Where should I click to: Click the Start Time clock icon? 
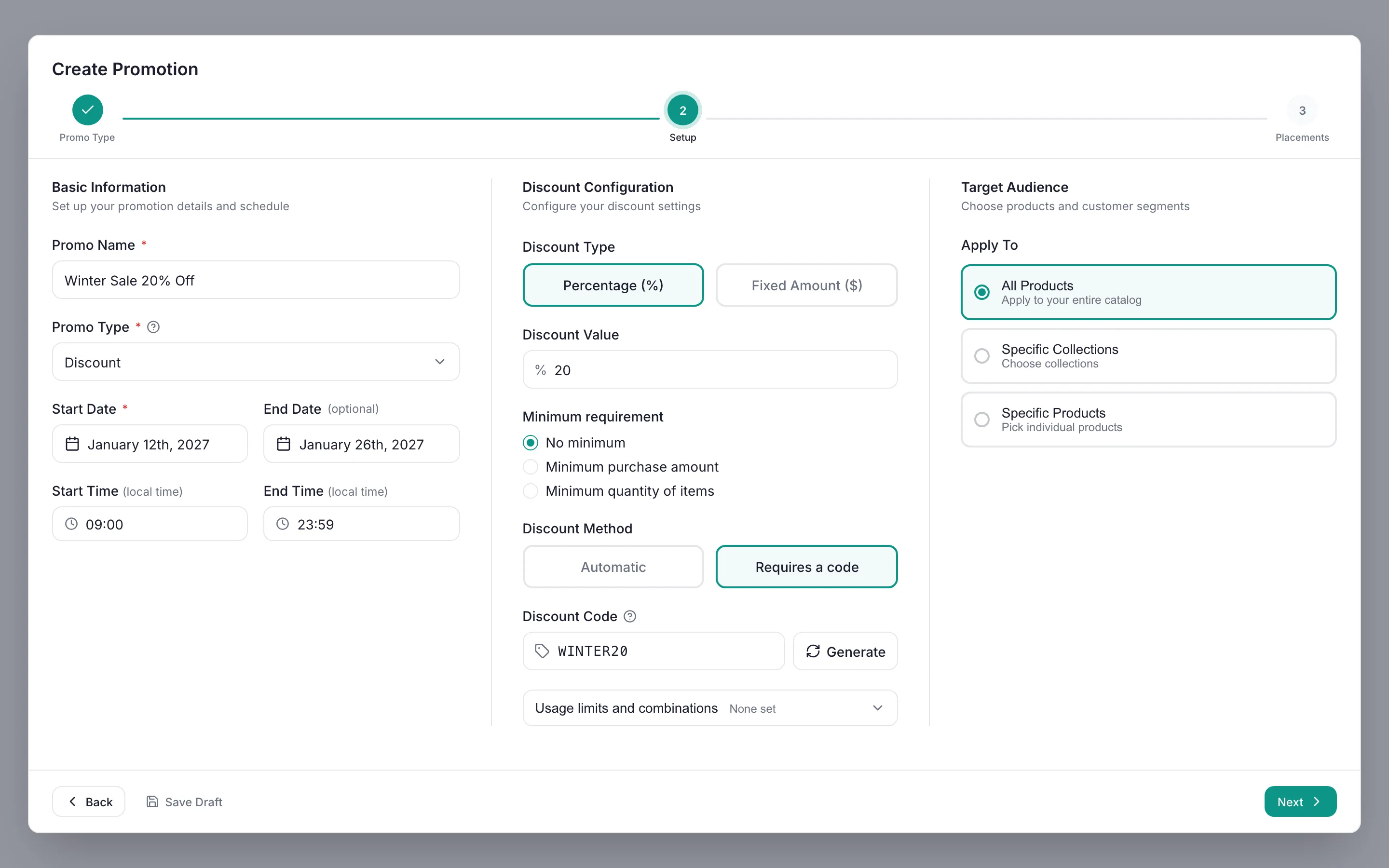[71, 524]
